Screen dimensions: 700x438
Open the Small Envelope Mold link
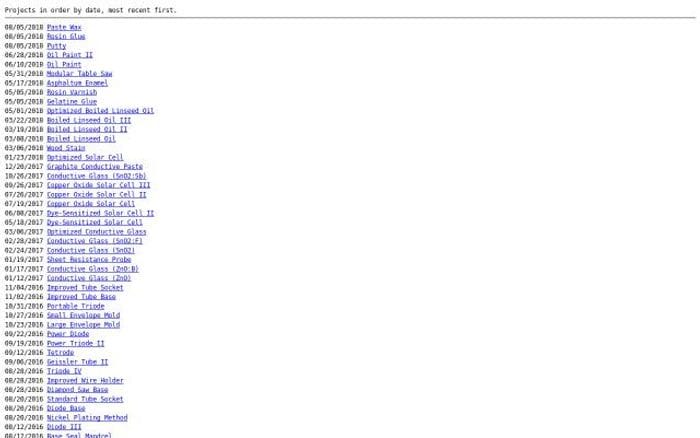[83, 315]
